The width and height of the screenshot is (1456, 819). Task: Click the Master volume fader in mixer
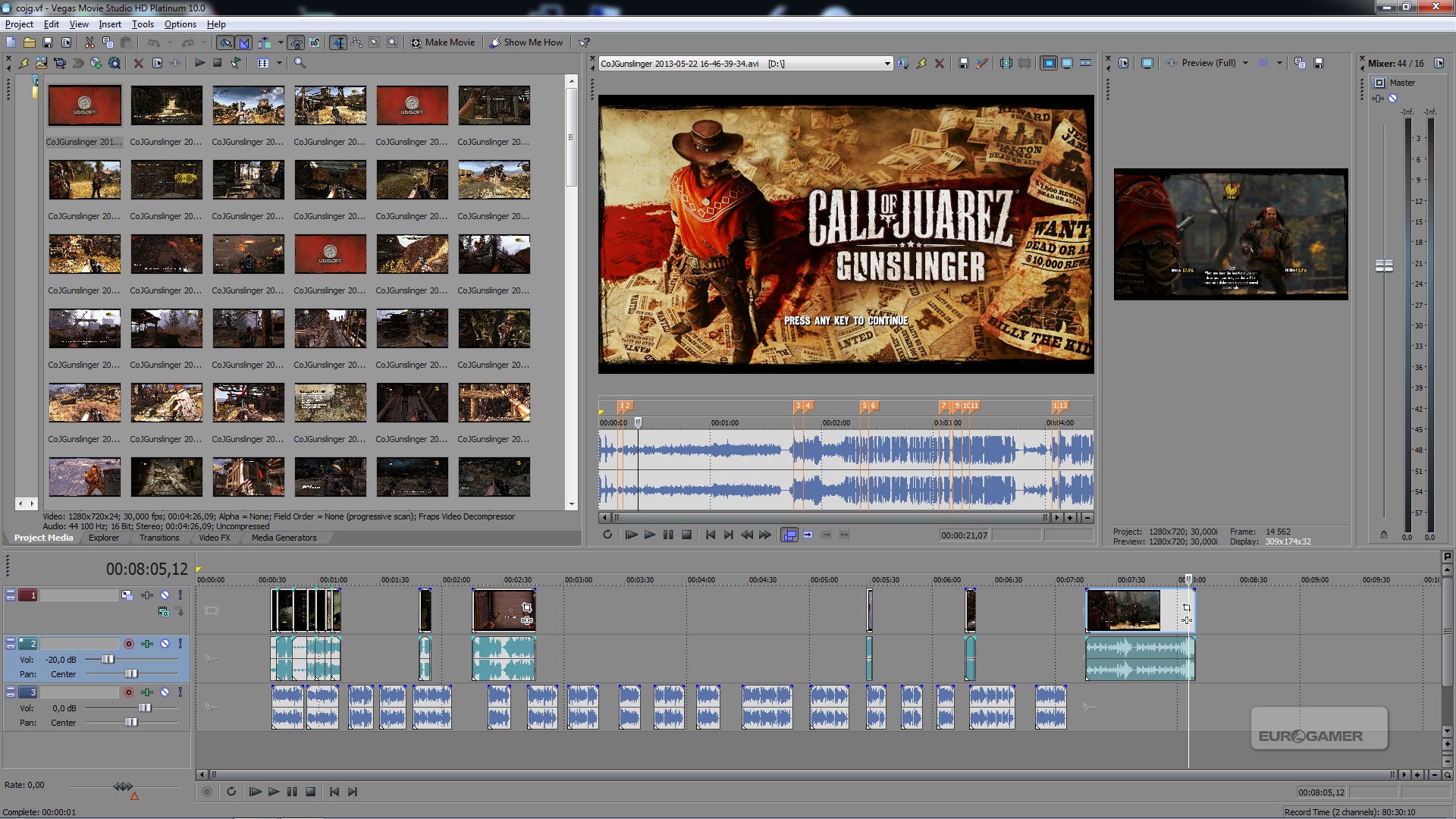[1385, 265]
